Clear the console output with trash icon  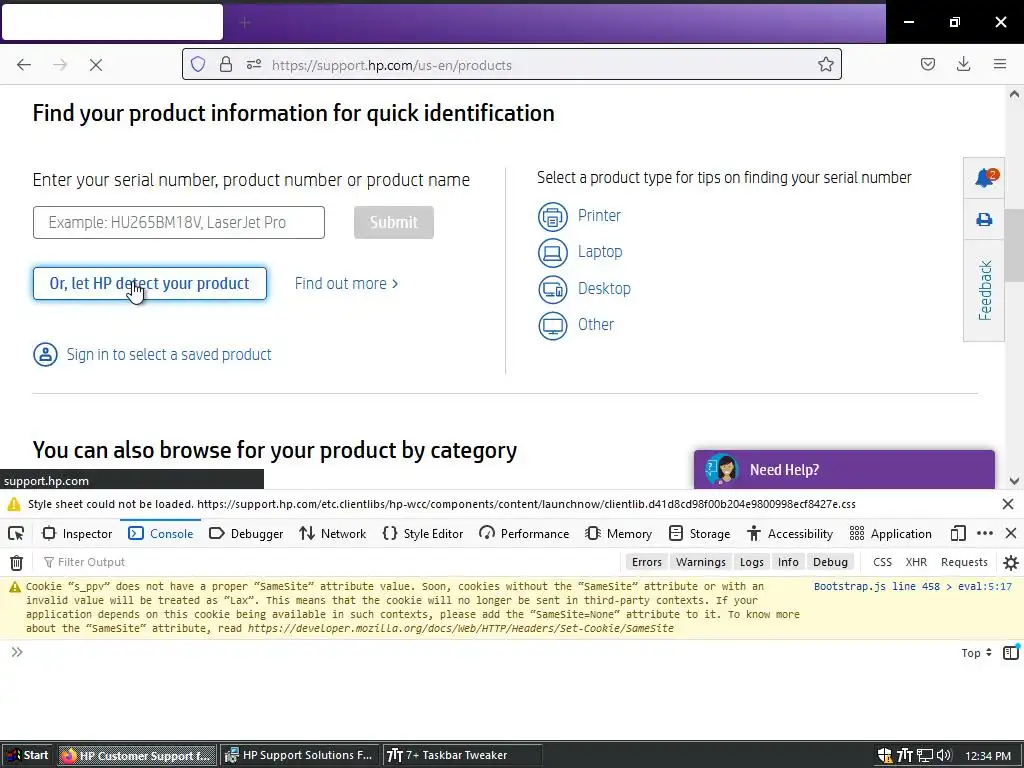16,562
